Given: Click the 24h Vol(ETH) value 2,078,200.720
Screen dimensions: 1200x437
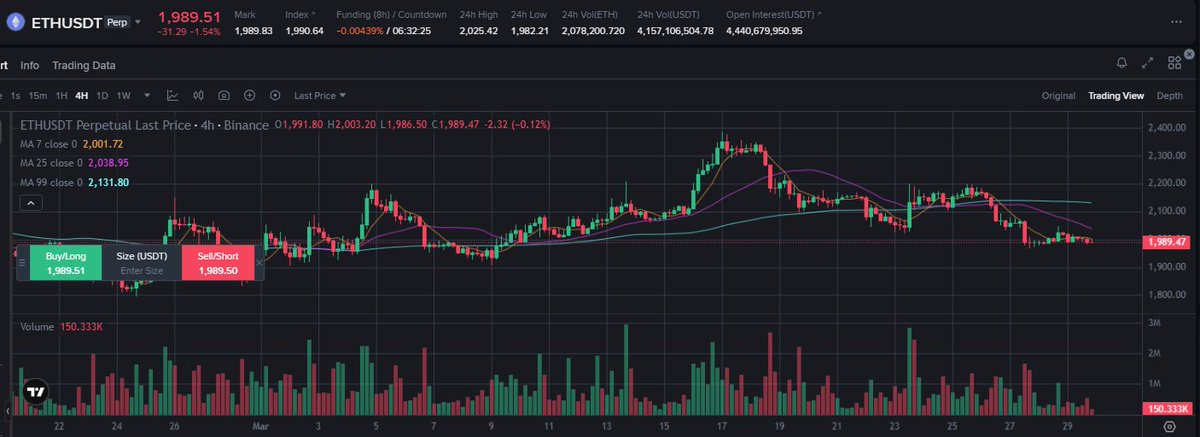Looking at the screenshot, I should pos(593,31).
